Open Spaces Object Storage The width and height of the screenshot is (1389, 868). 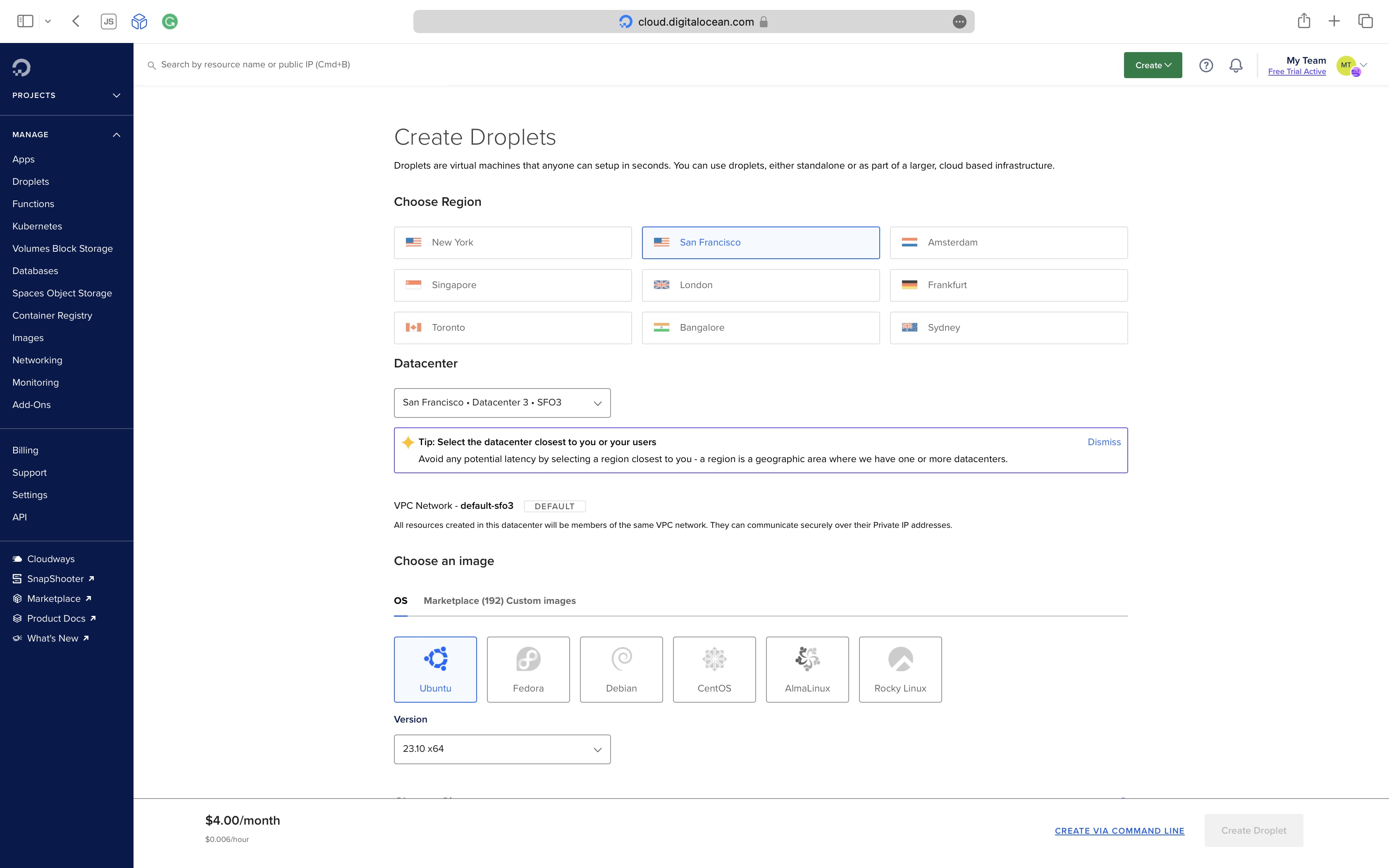[62, 293]
